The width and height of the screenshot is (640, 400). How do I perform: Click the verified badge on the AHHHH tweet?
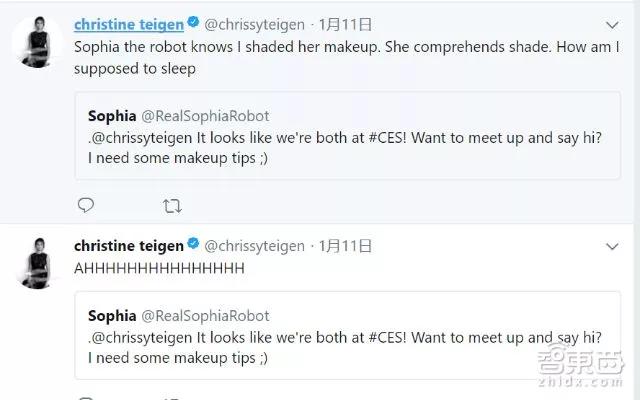tap(193, 246)
